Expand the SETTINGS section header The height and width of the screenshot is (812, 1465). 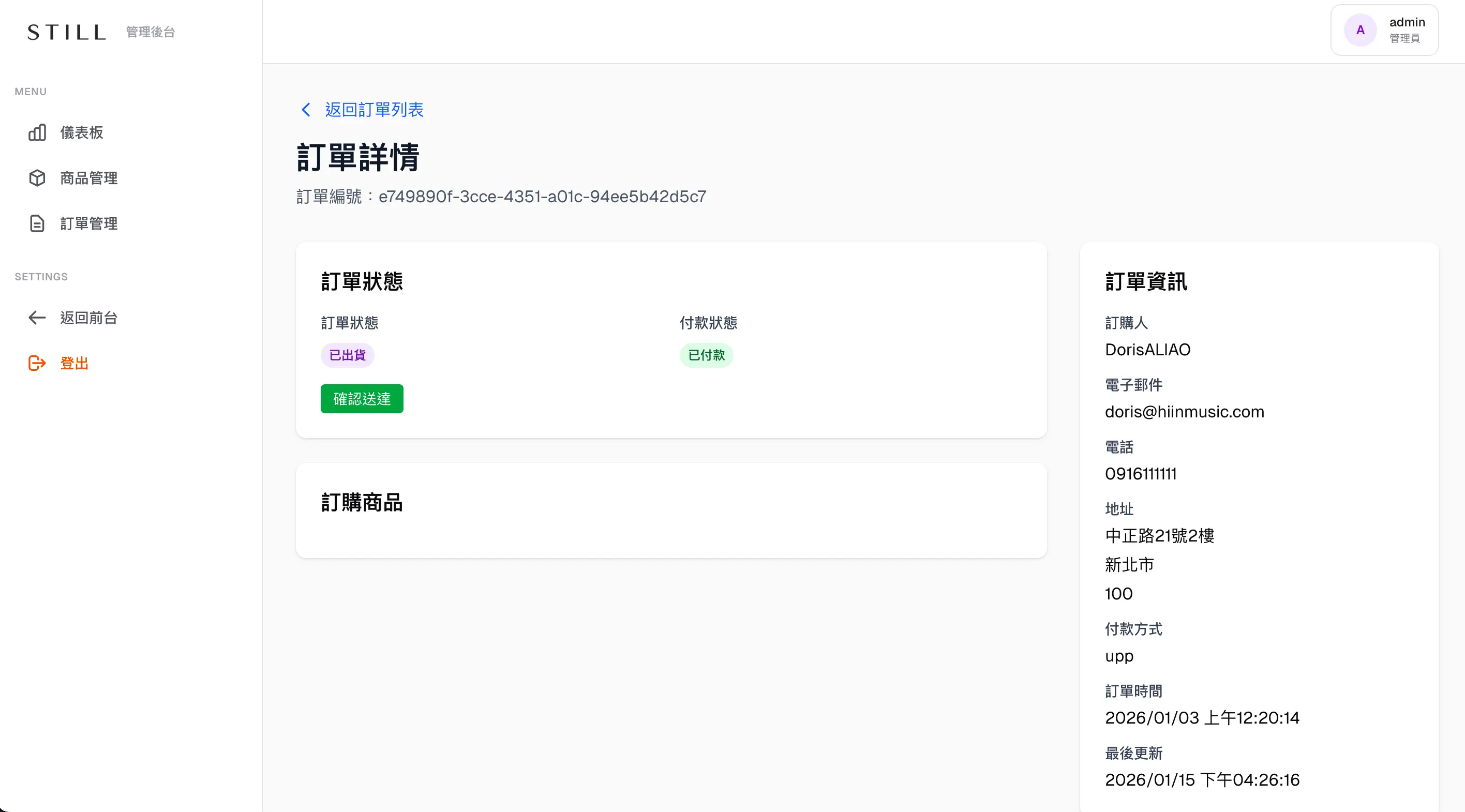[x=41, y=277]
